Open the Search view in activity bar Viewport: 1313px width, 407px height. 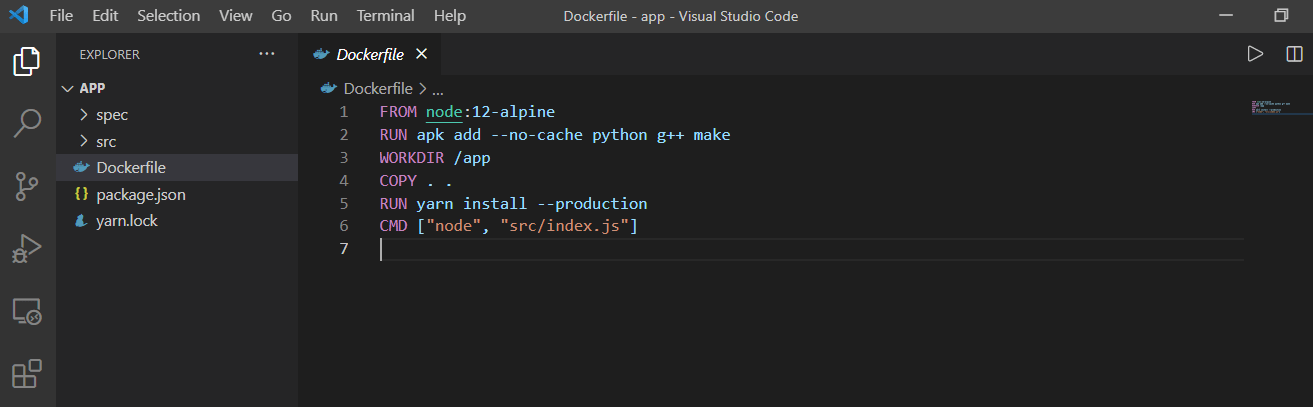click(27, 123)
